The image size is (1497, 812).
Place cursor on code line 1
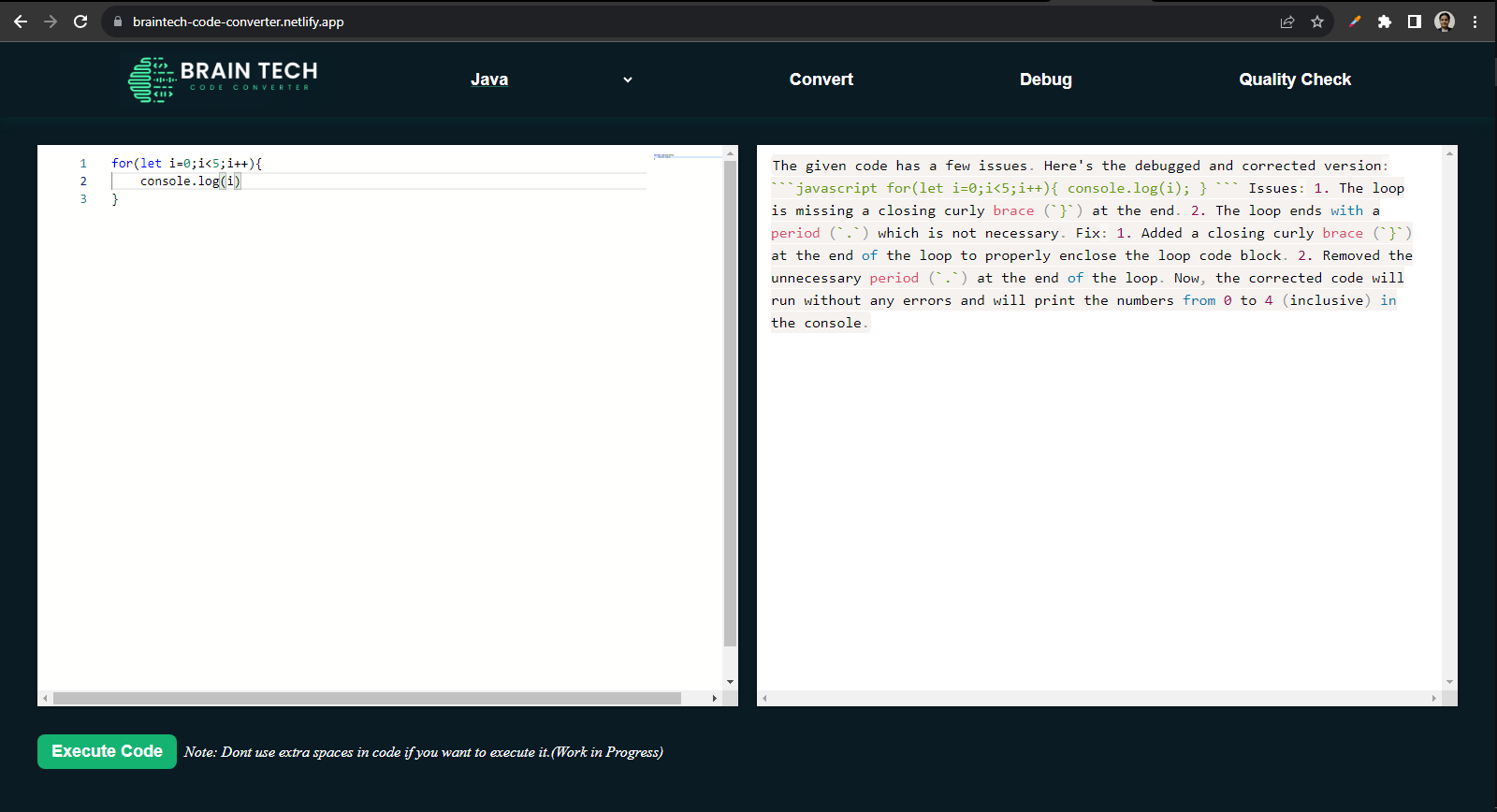[187, 163]
